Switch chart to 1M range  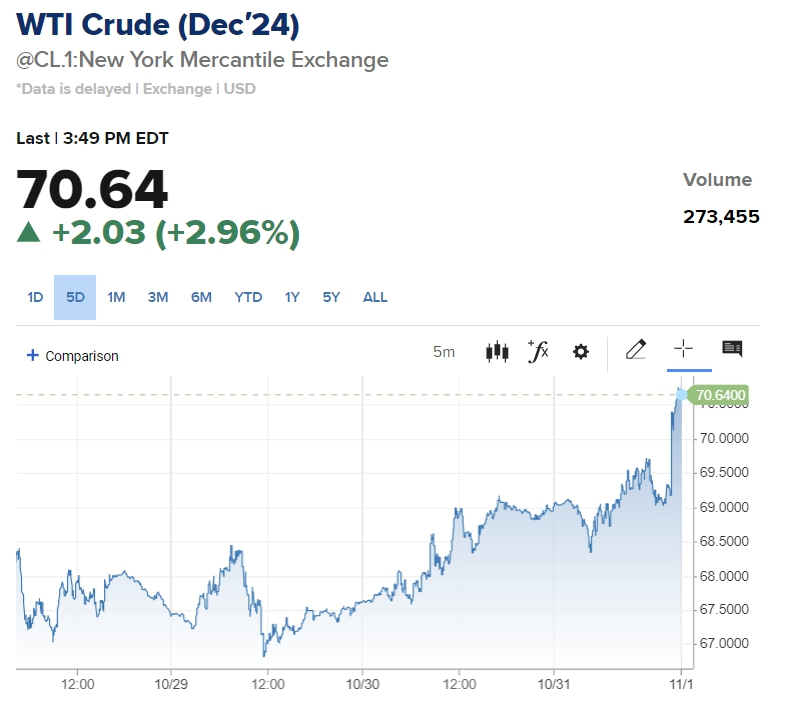[x=116, y=297]
